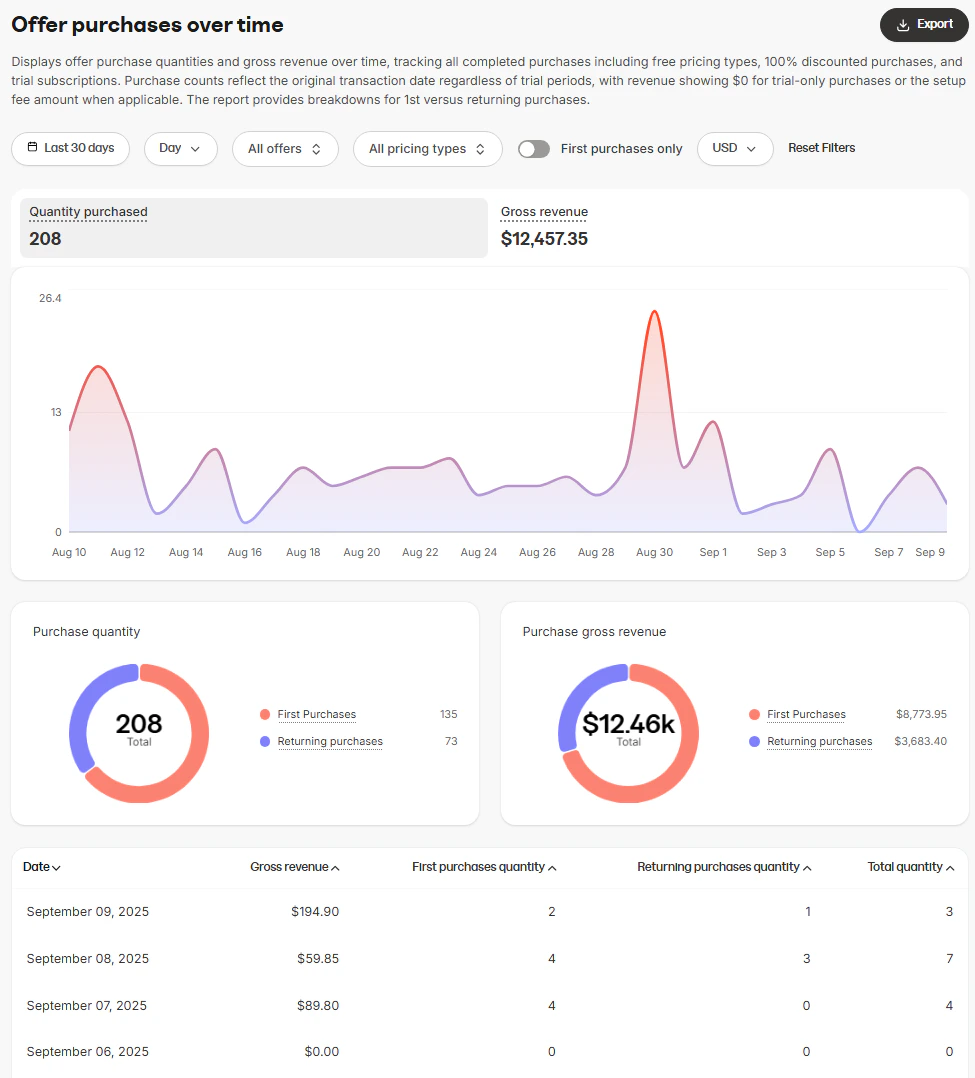975x1078 pixels.
Task: Click the download icon on the Export button
Action: [902, 24]
